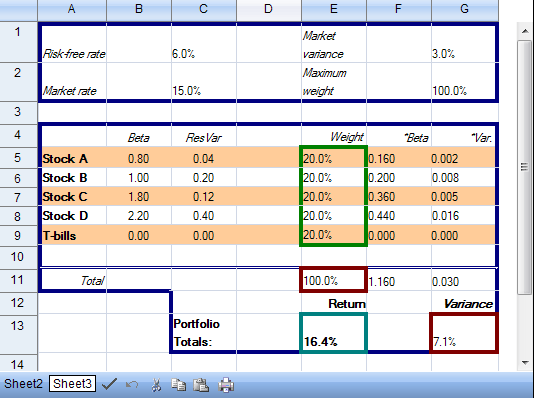Click the vertical scrollbar thumb
The height and width of the screenshot is (398, 534).
pyautogui.click(x=525, y=167)
